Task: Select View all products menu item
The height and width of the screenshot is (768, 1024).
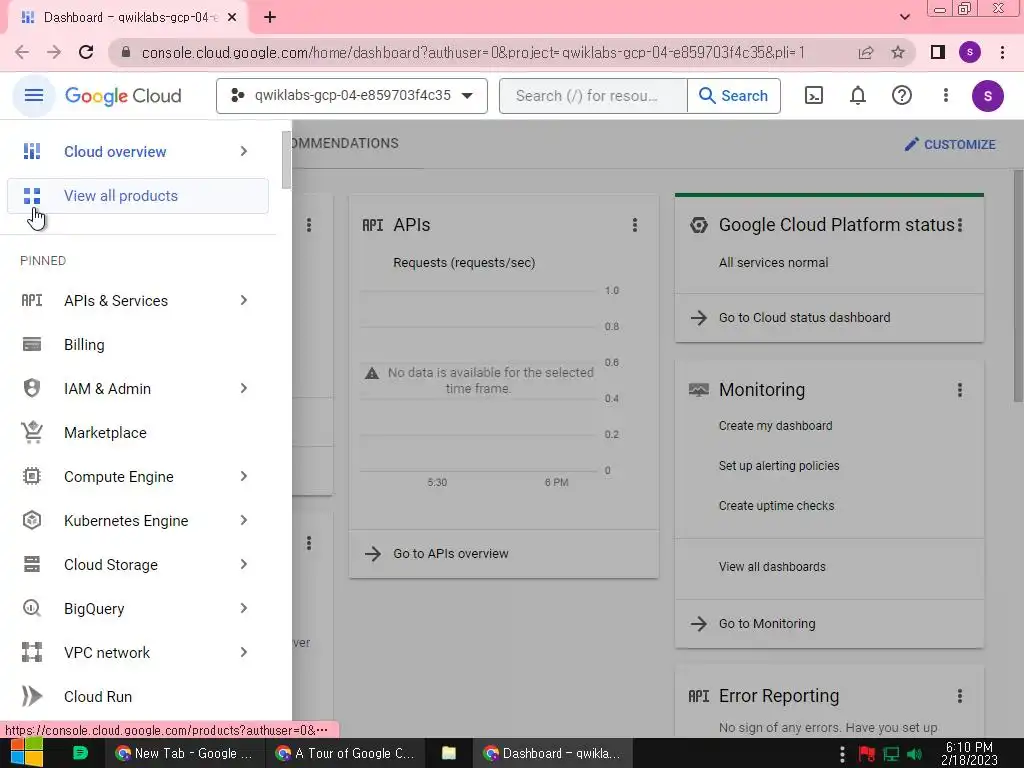Action: pyautogui.click(x=138, y=196)
